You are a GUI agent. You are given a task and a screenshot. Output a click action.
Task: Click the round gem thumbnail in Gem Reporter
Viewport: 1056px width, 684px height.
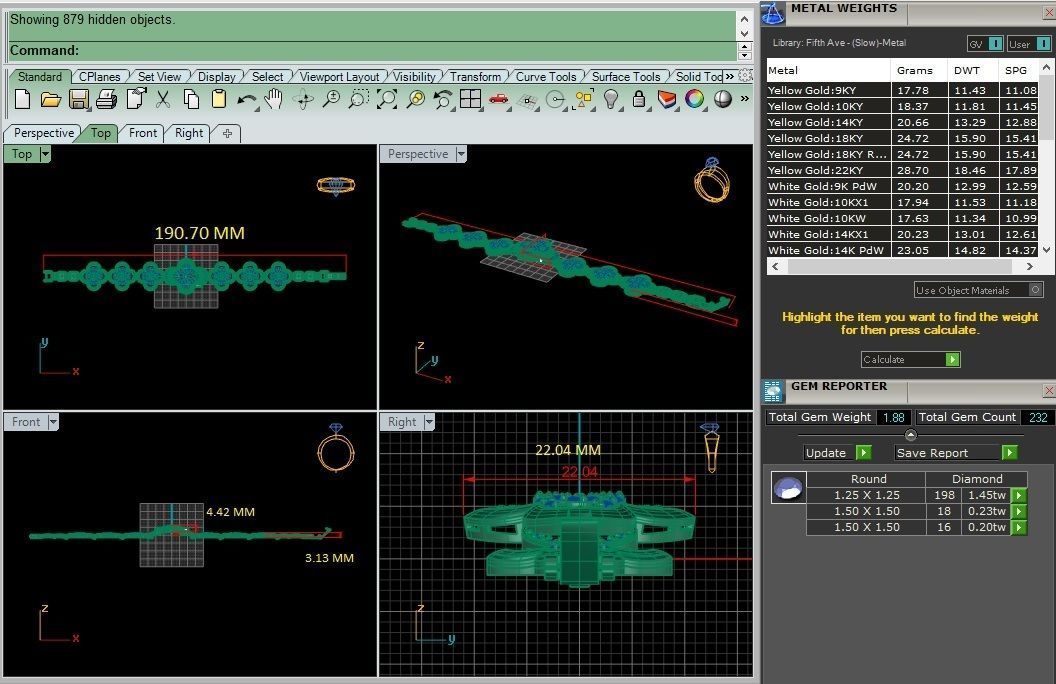pos(788,487)
